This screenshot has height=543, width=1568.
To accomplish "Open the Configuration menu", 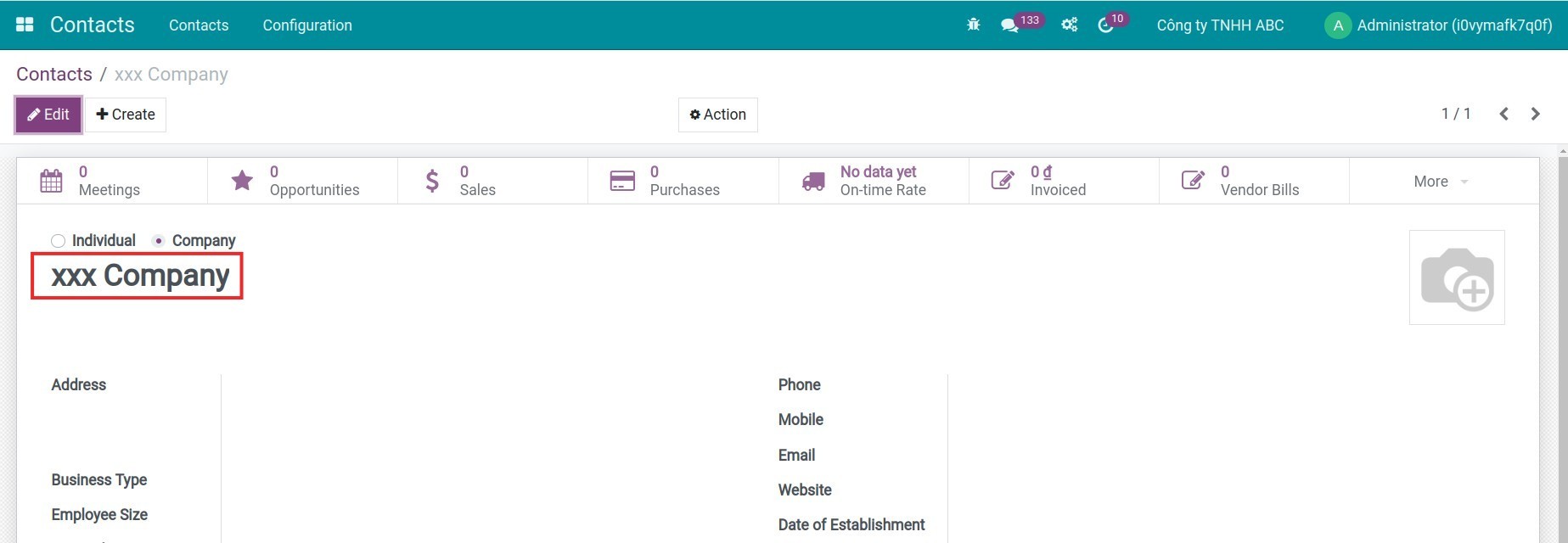I will (307, 25).
